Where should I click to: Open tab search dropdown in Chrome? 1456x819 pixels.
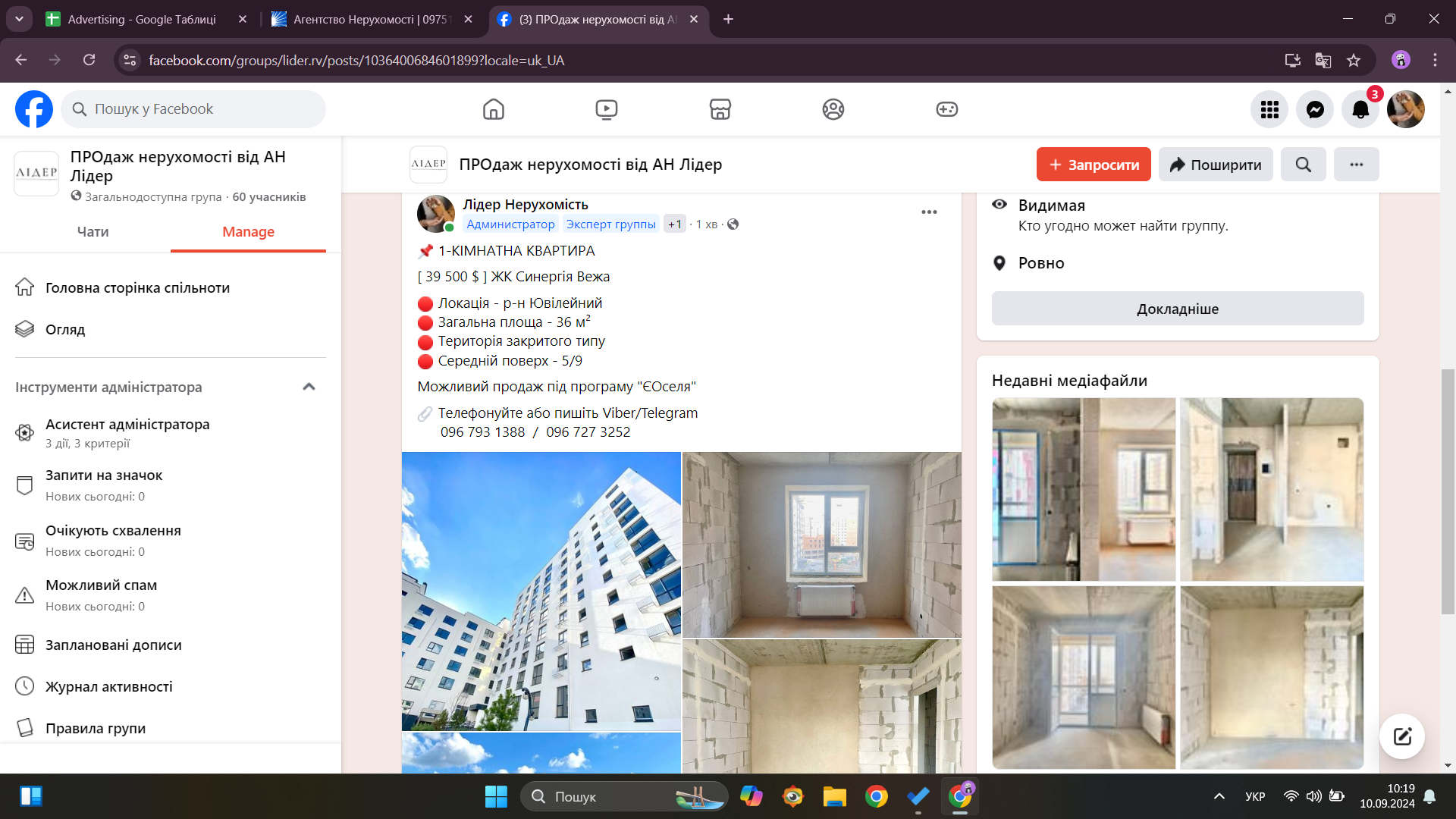click(x=19, y=19)
